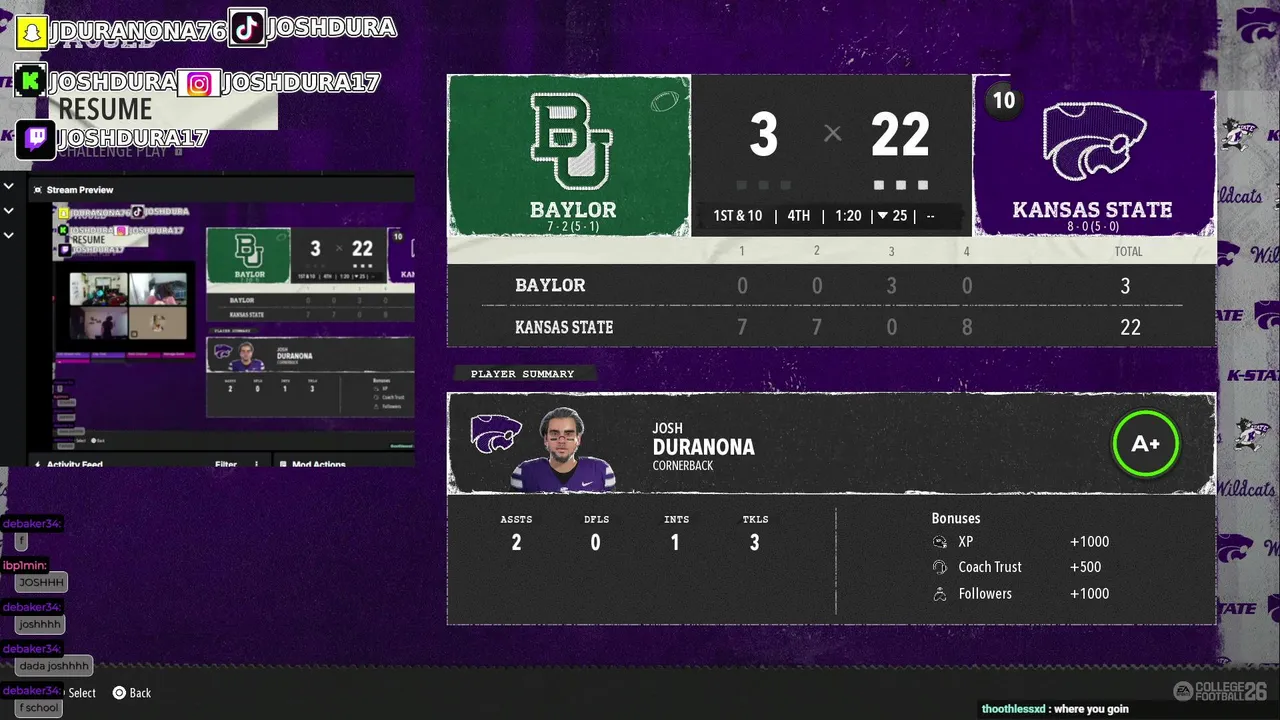Click the A+ grade circle

[1145, 443]
